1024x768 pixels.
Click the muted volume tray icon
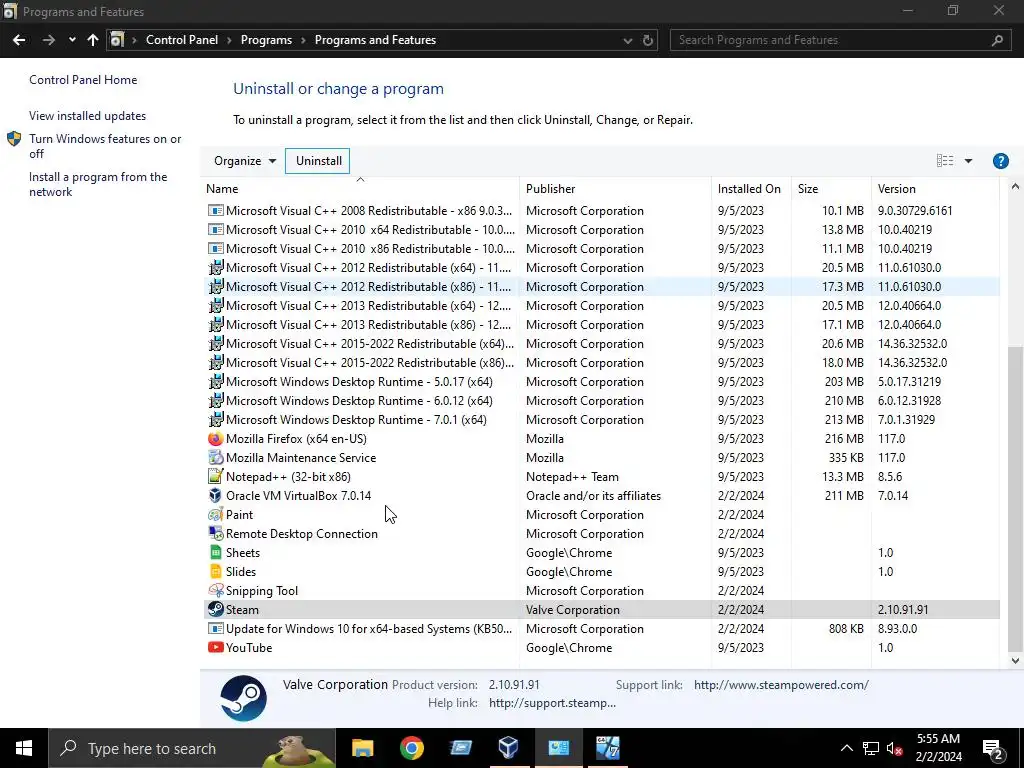(894, 748)
